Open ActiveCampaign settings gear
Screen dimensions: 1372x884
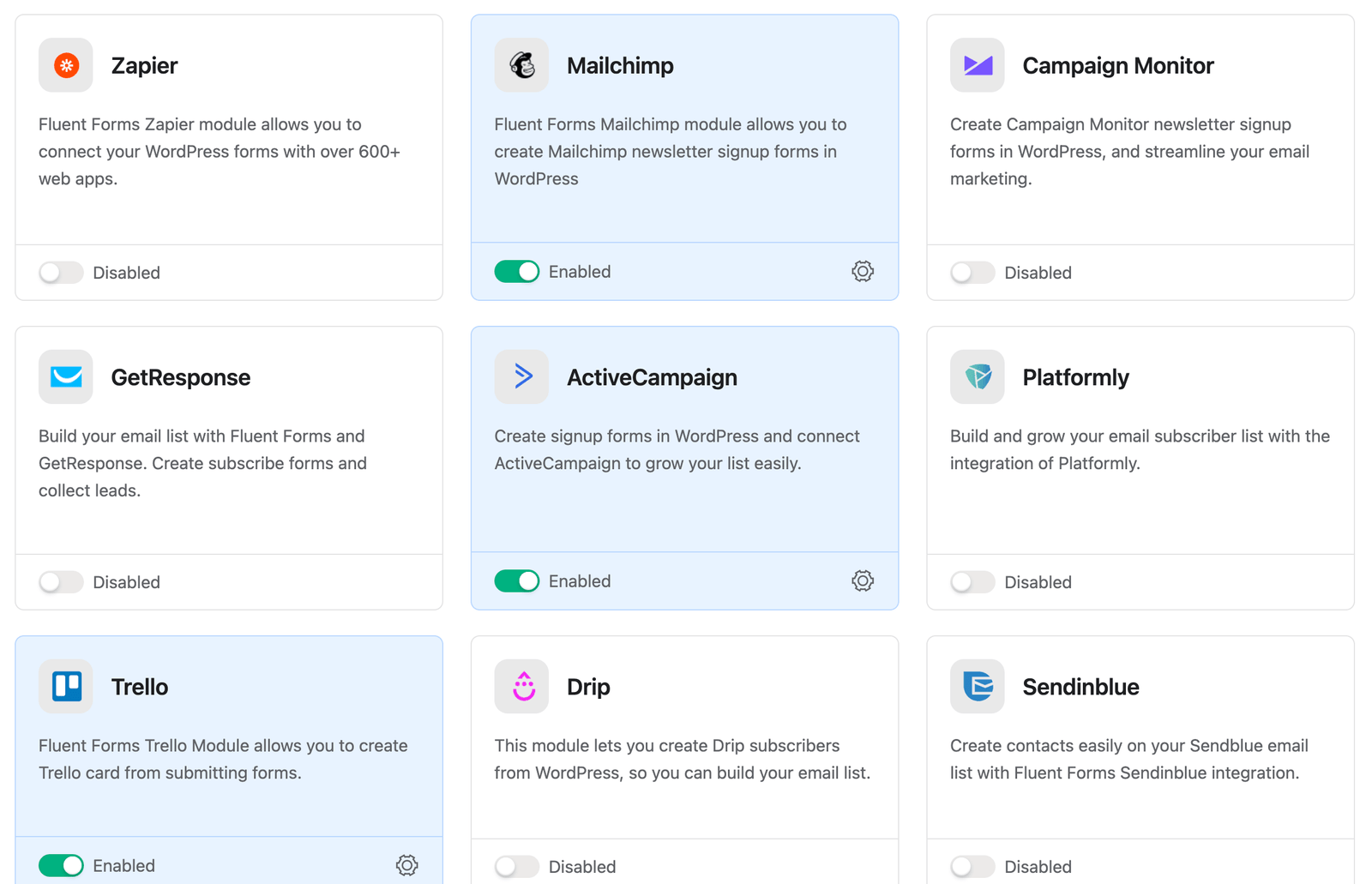[x=863, y=581]
